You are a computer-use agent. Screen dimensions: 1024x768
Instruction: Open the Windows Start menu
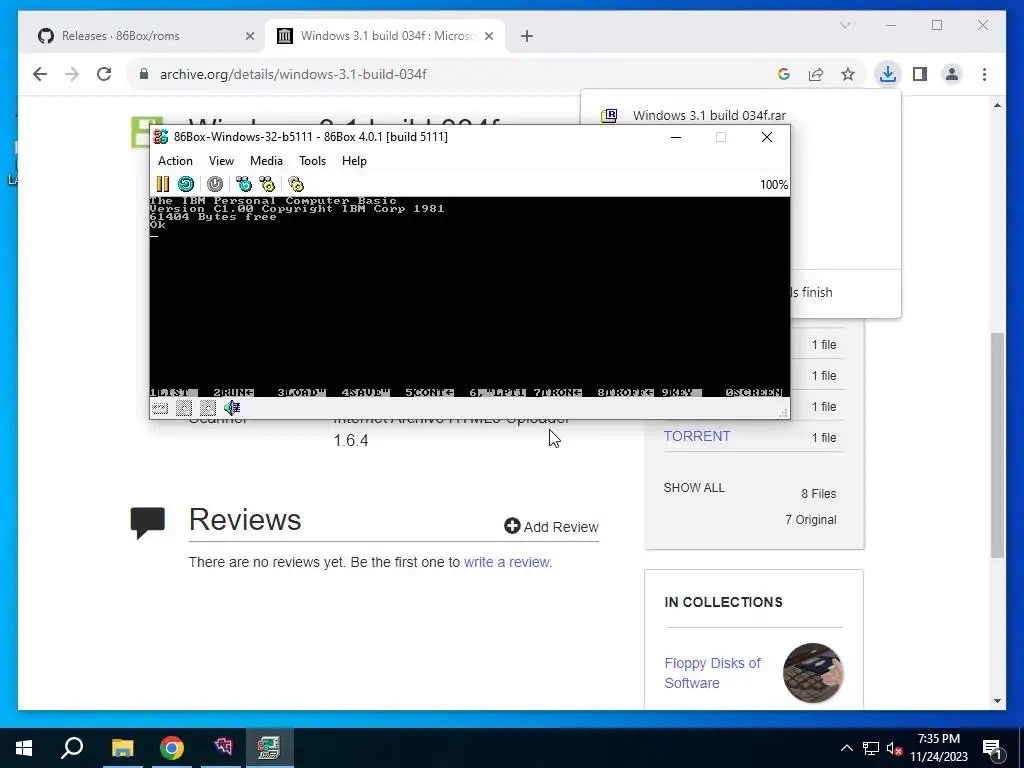pos(24,748)
